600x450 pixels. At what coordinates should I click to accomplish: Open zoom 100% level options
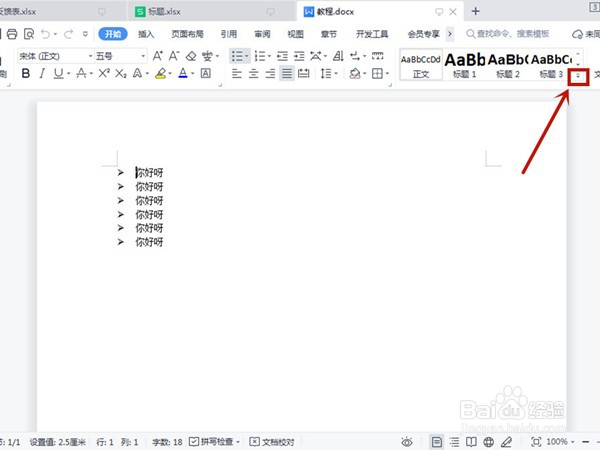click(x=560, y=442)
